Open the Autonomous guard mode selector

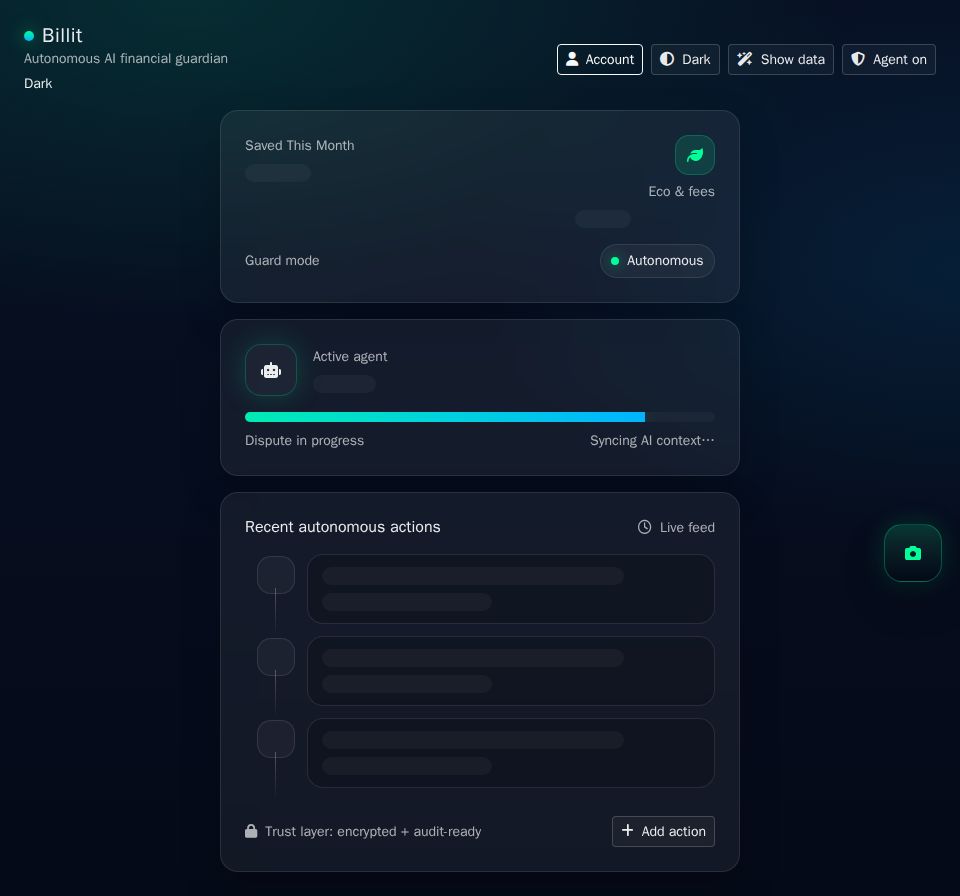point(657,261)
